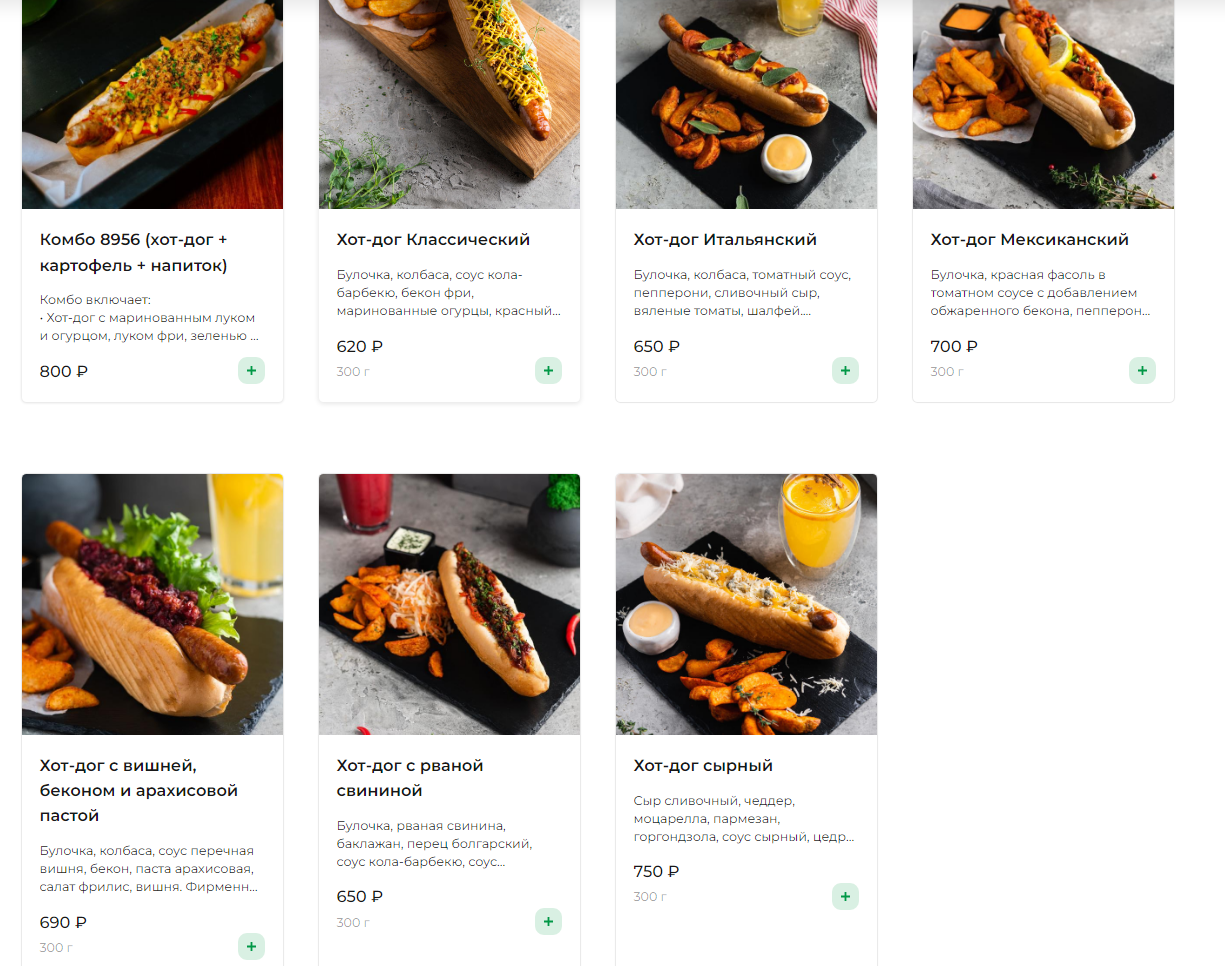1225x966 pixels.
Task: Open the cherry bacon hot dog photo
Action: (x=152, y=604)
